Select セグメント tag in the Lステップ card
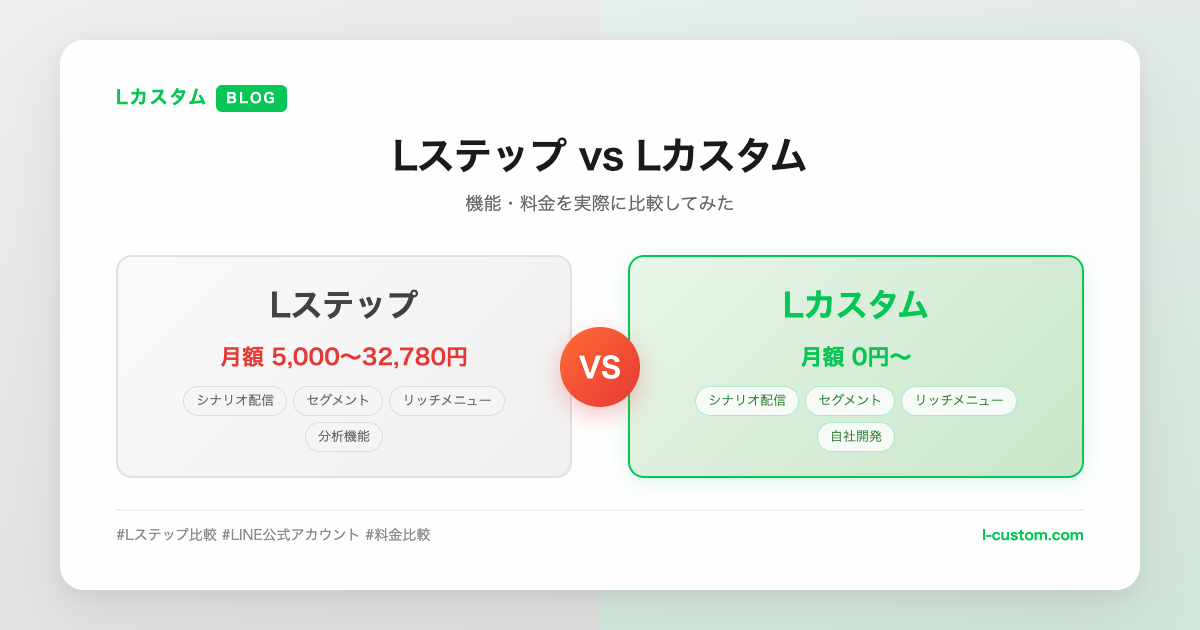 (338, 401)
